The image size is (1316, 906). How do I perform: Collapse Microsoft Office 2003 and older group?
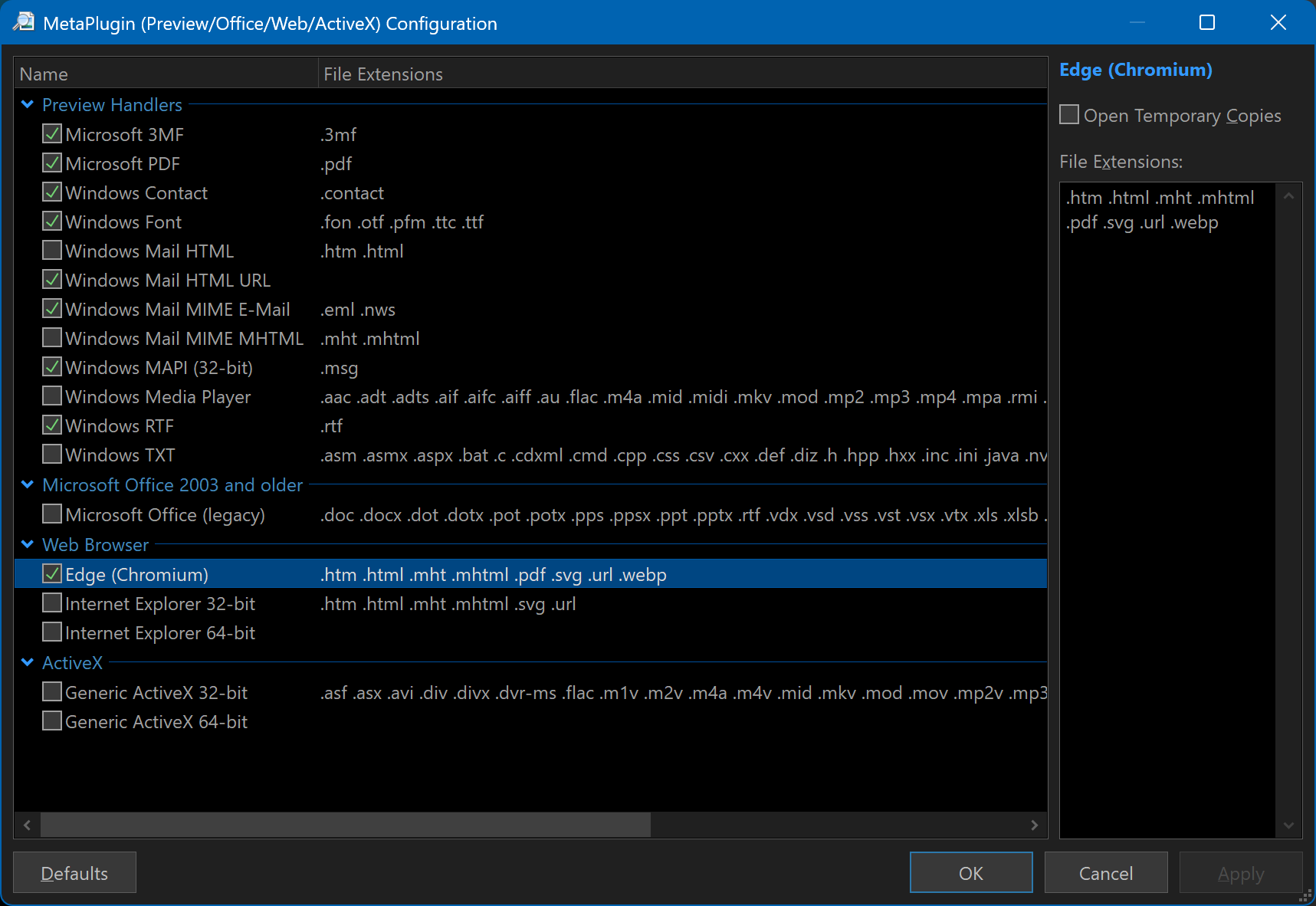tap(28, 484)
